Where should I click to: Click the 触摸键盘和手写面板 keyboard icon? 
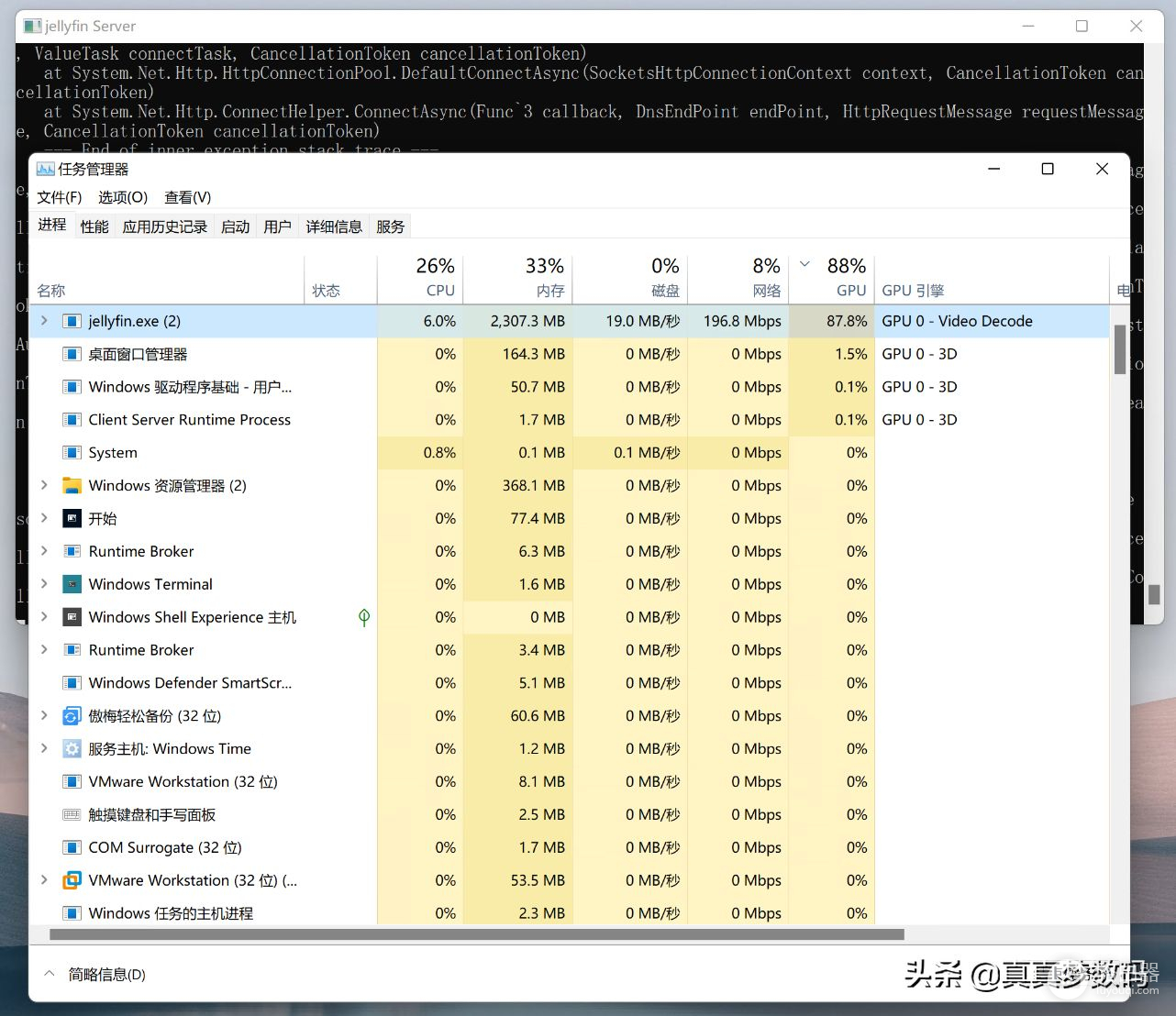point(72,815)
